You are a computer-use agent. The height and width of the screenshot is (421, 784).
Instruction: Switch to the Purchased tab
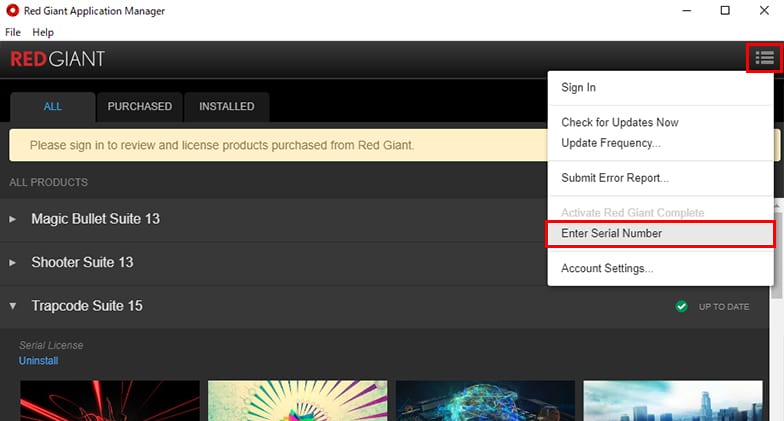point(139,107)
